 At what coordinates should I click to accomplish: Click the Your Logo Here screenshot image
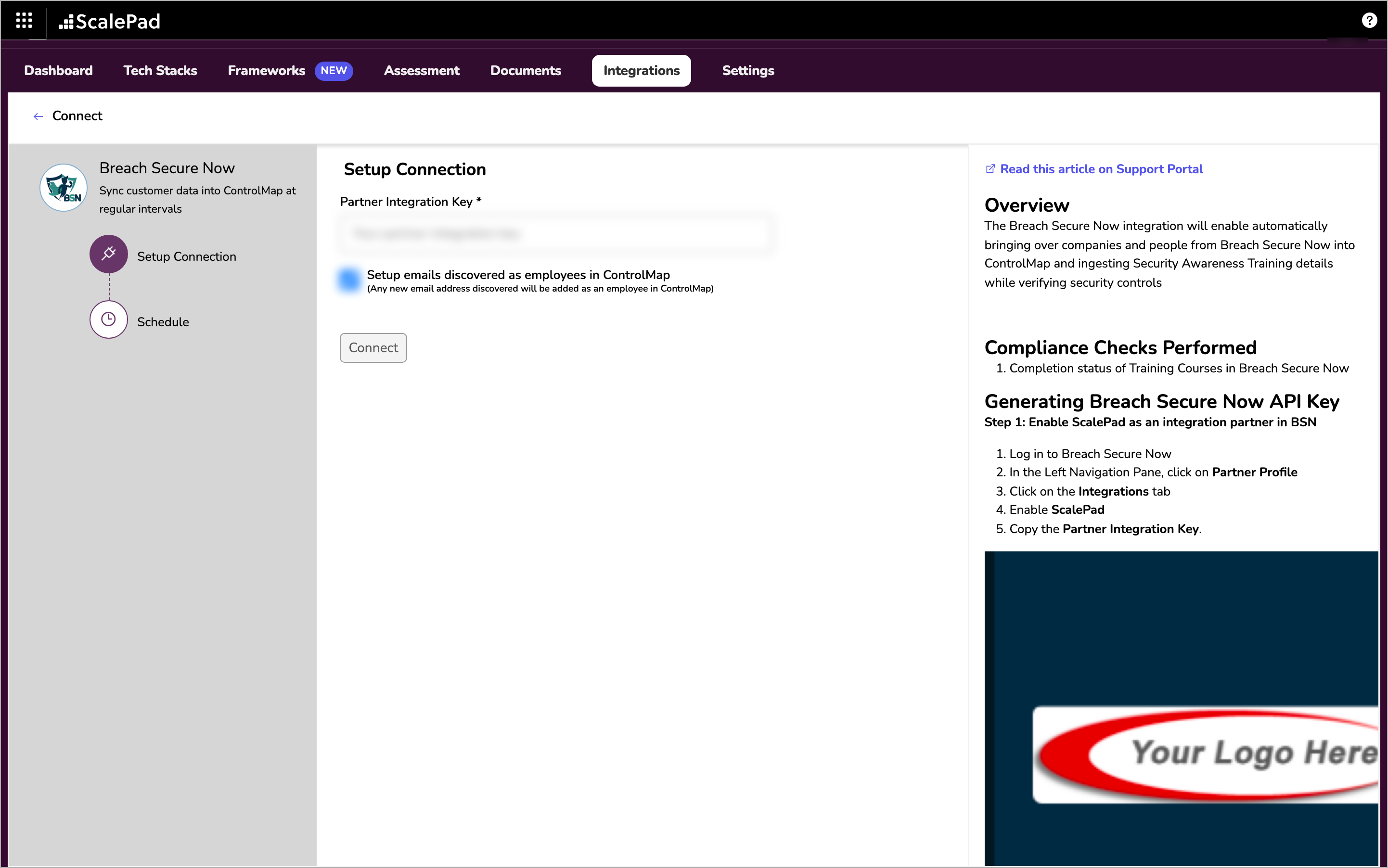tap(1181, 708)
